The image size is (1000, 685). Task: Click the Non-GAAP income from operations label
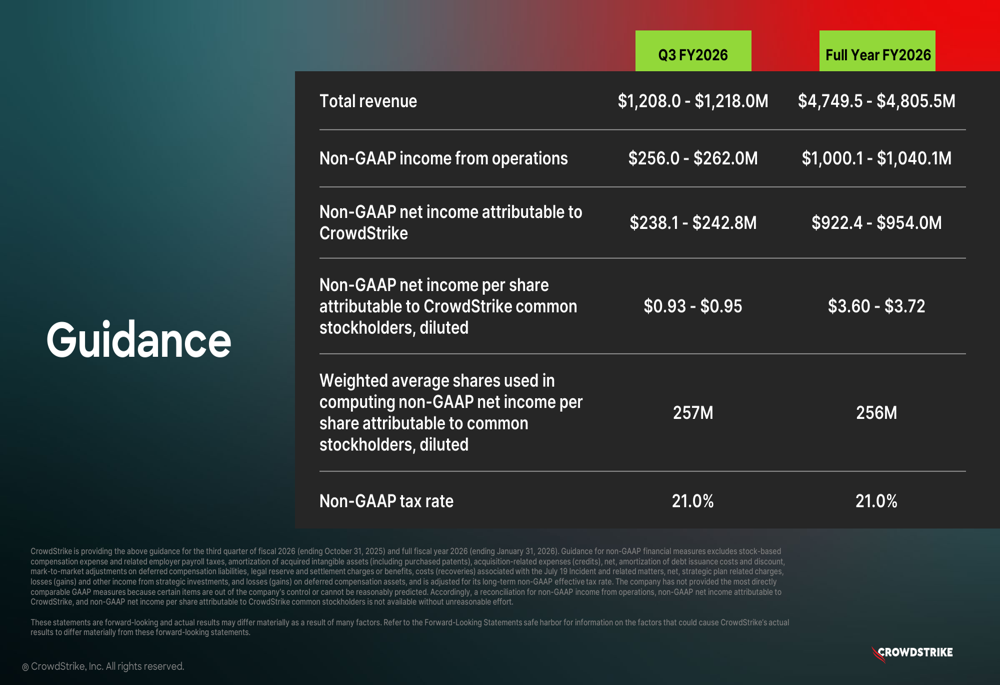(x=443, y=158)
